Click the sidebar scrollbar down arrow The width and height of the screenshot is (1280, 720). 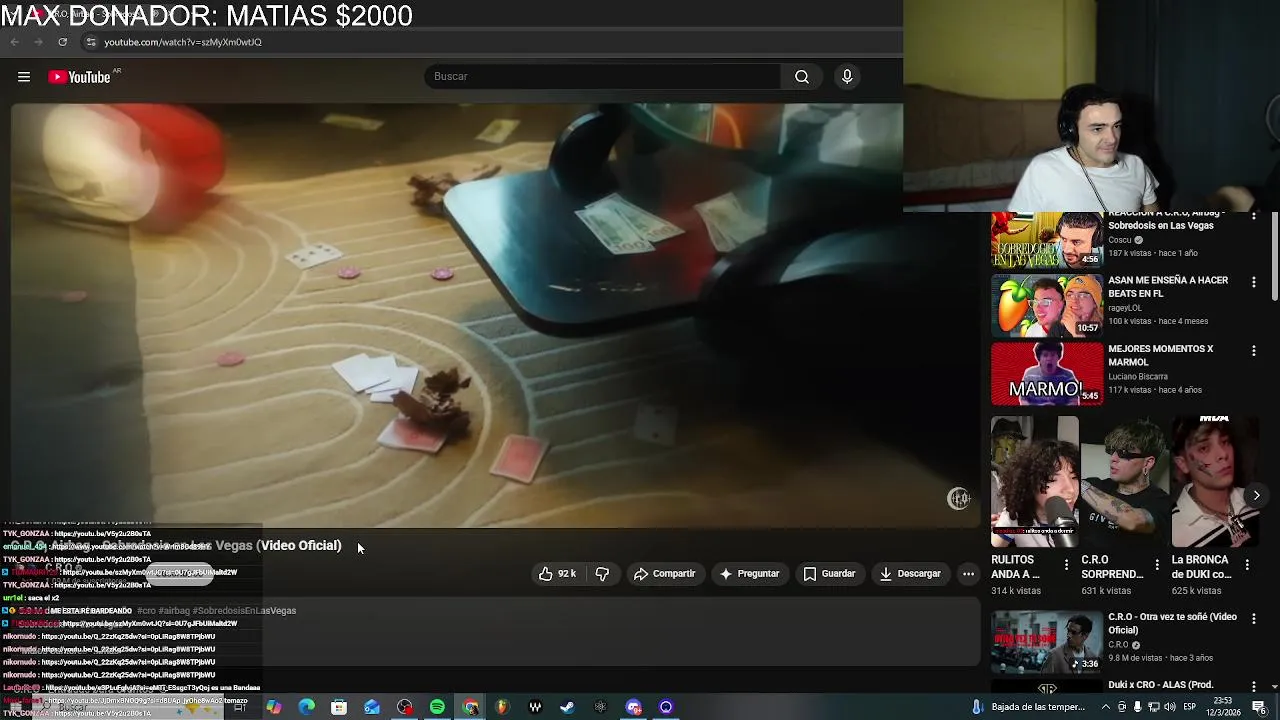1274,687
